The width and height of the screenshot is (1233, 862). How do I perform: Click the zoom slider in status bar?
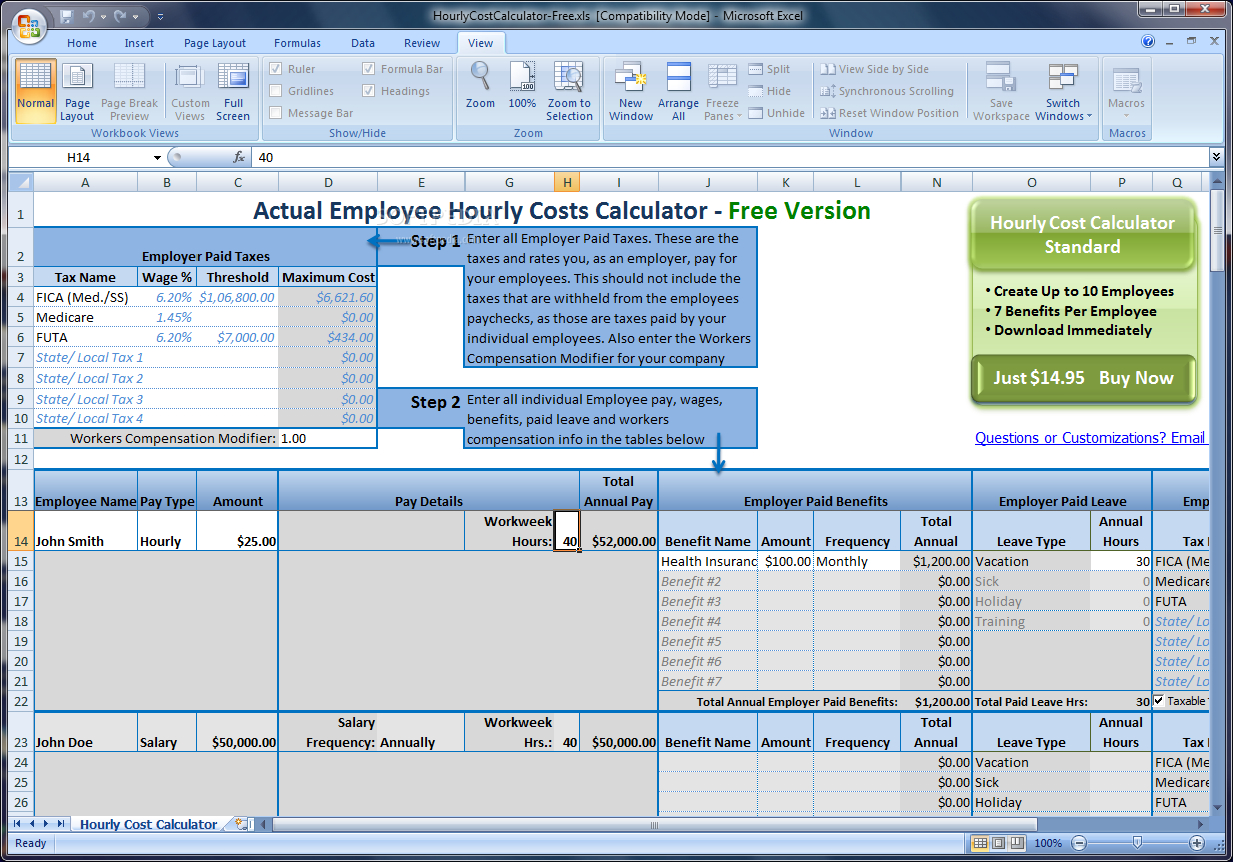tap(1137, 843)
